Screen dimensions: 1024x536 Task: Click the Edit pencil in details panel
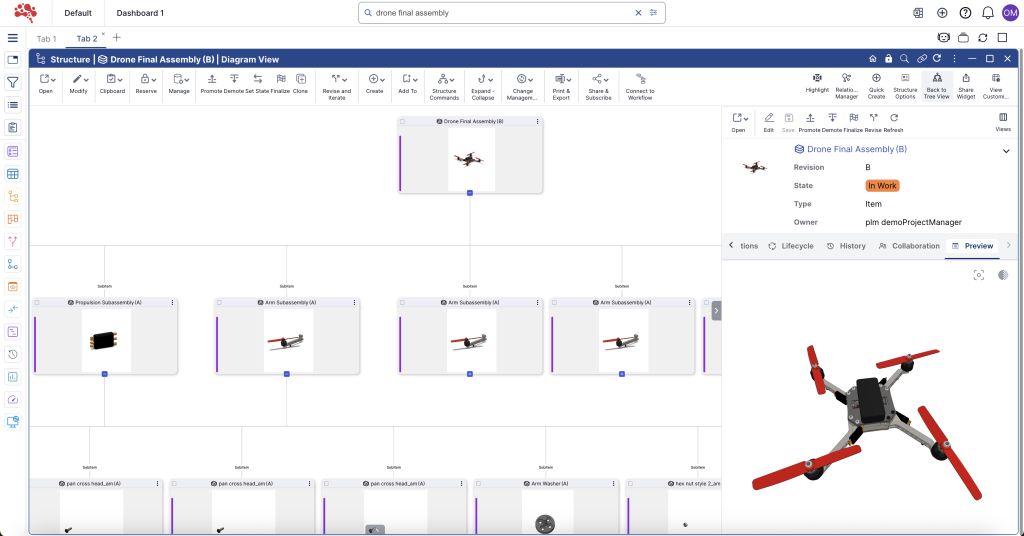[x=768, y=118]
